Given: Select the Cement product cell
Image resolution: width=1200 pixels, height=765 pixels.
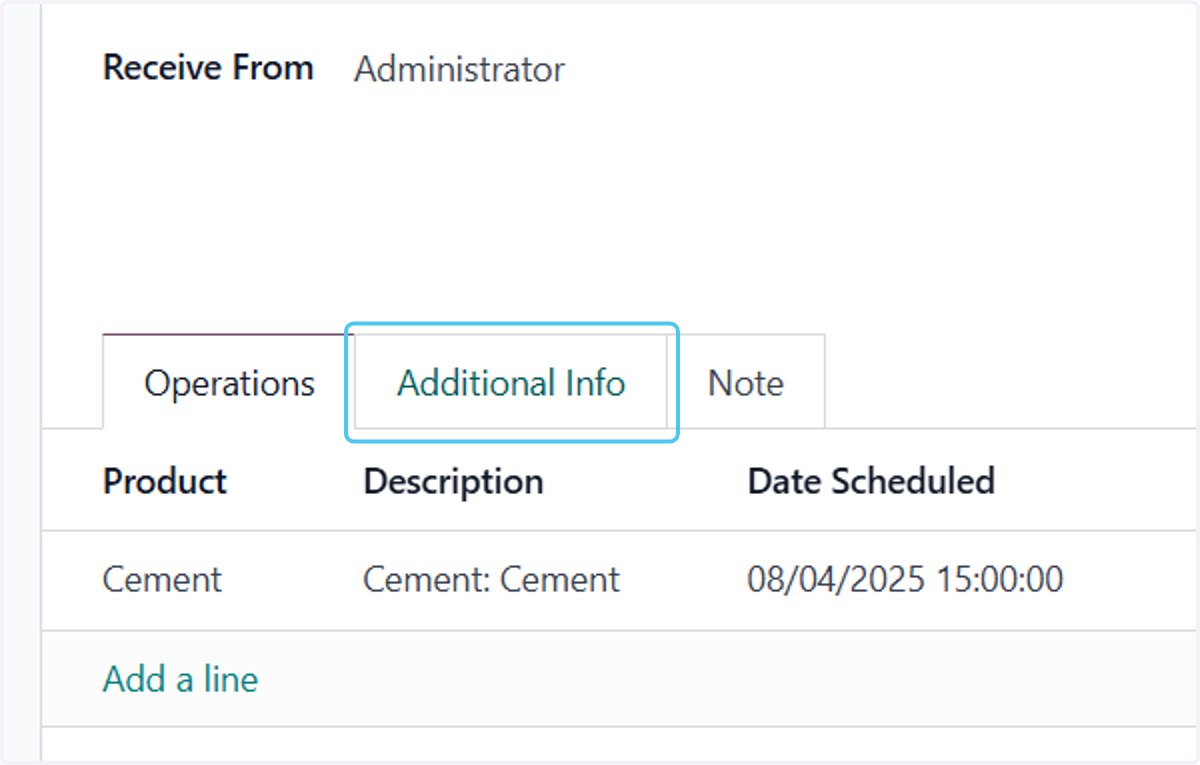Looking at the screenshot, I should tap(162, 579).
